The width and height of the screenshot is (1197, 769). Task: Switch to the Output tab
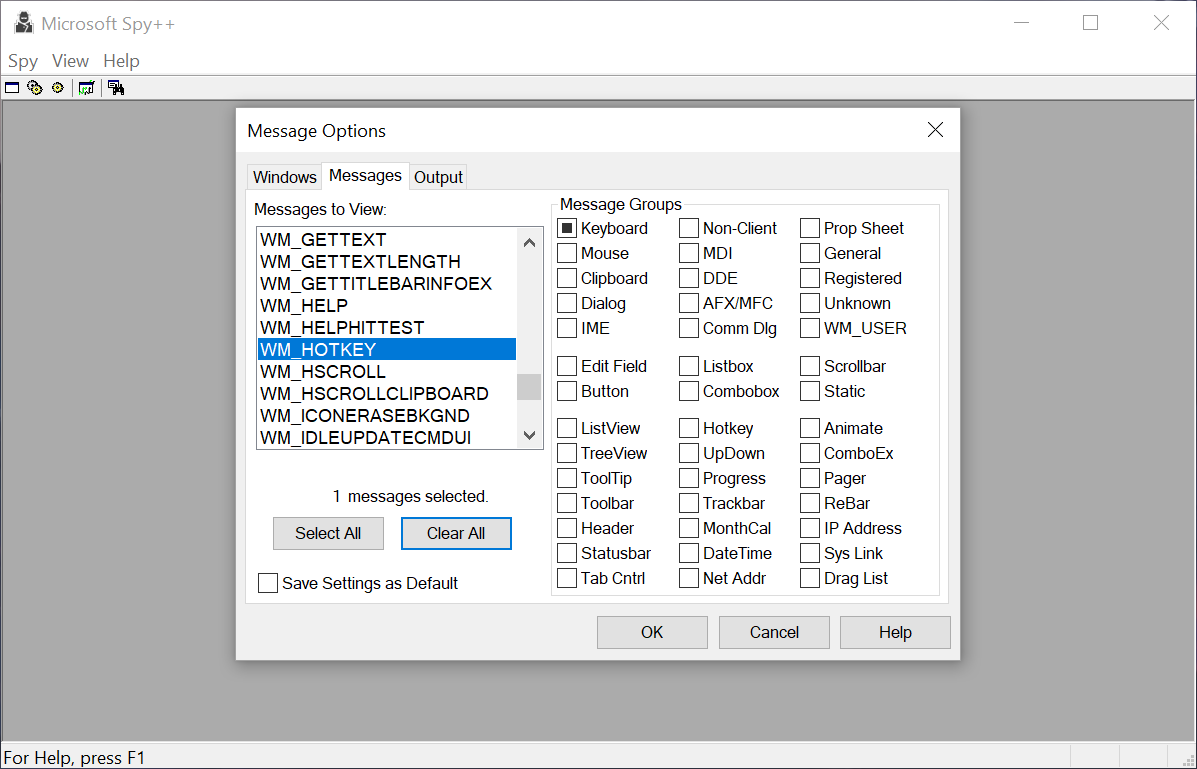pos(438,177)
